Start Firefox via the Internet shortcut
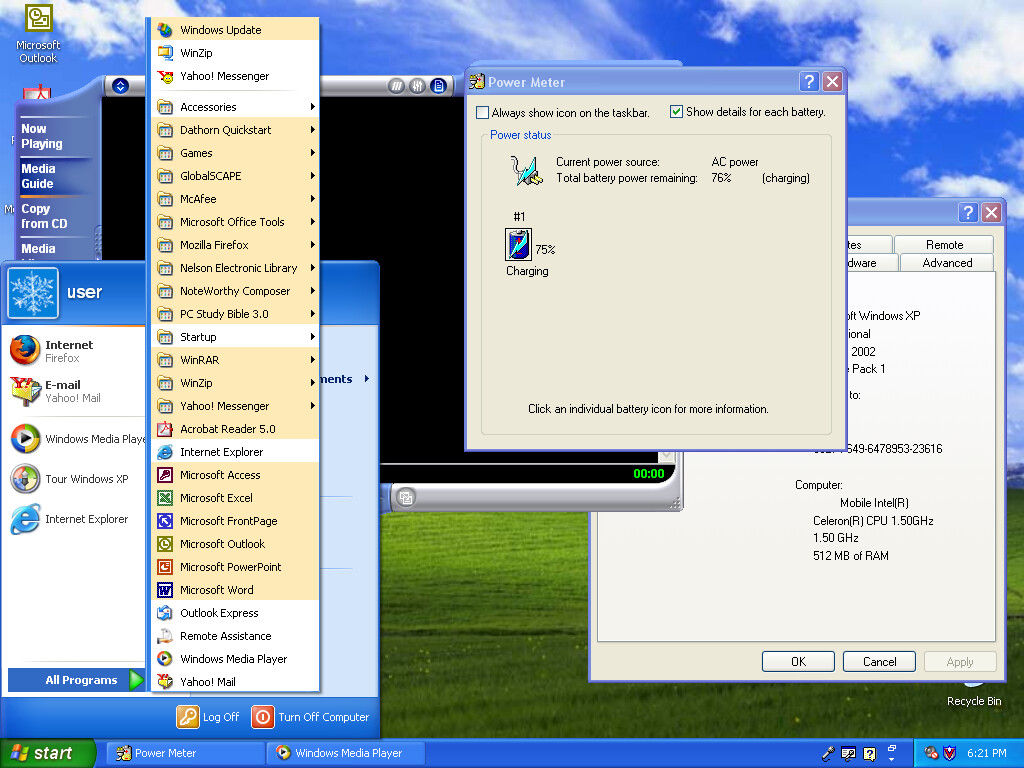The image size is (1024, 768). [x=73, y=351]
